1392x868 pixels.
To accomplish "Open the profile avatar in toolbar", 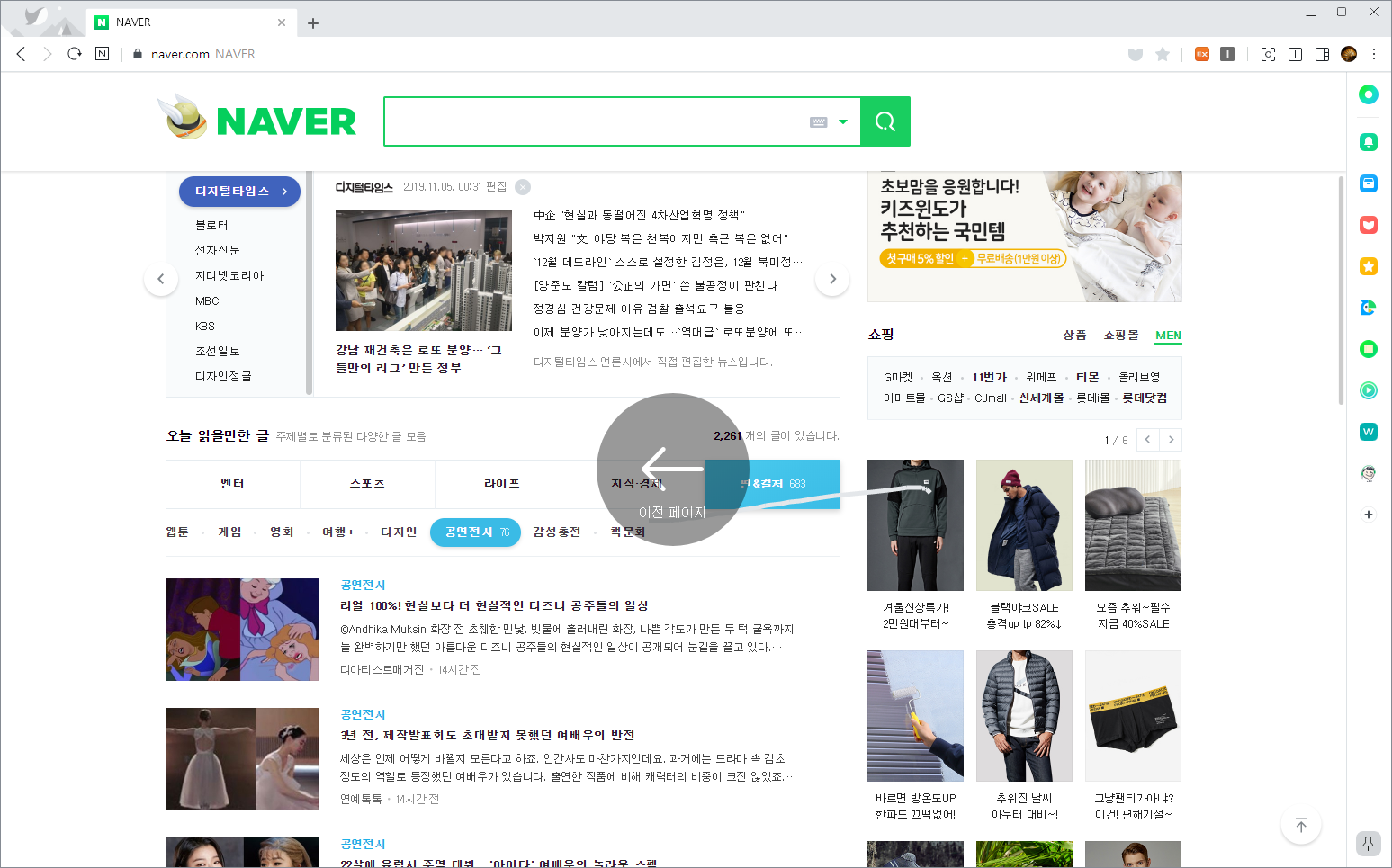I will tap(1348, 54).
